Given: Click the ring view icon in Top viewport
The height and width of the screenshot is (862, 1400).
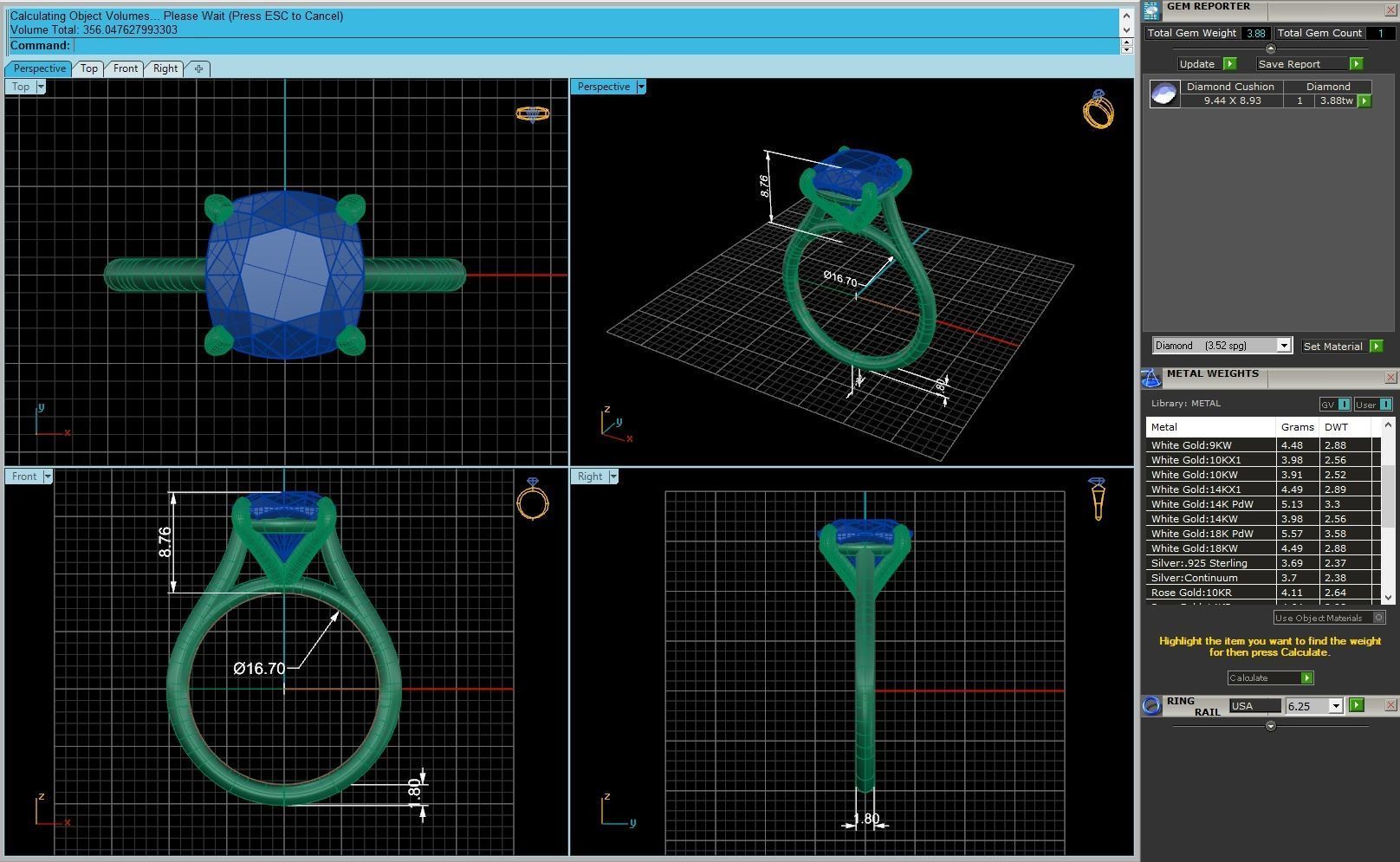Looking at the screenshot, I should [x=532, y=113].
